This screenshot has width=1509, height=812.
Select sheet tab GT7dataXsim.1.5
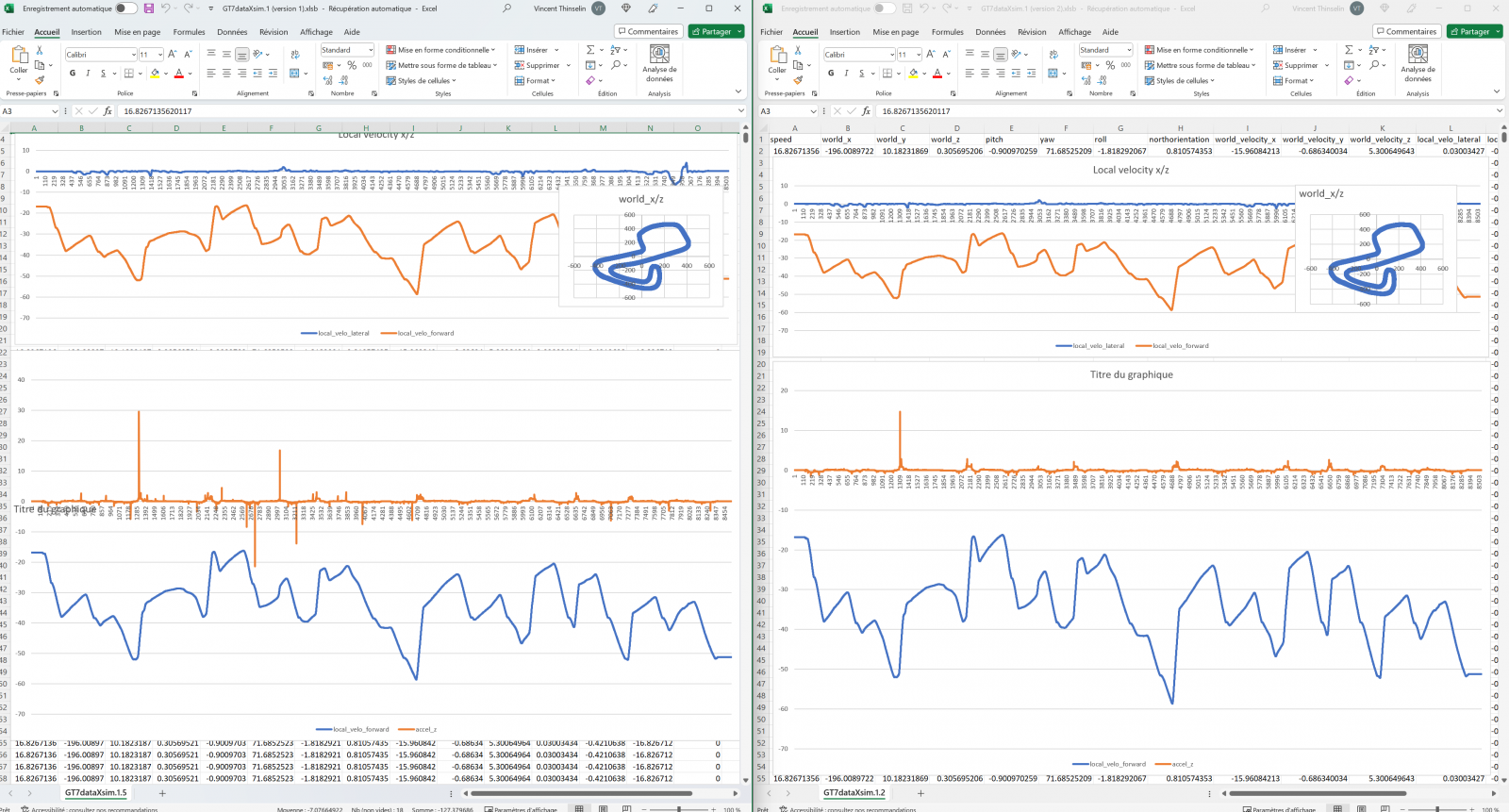pyautogui.click(x=95, y=793)
